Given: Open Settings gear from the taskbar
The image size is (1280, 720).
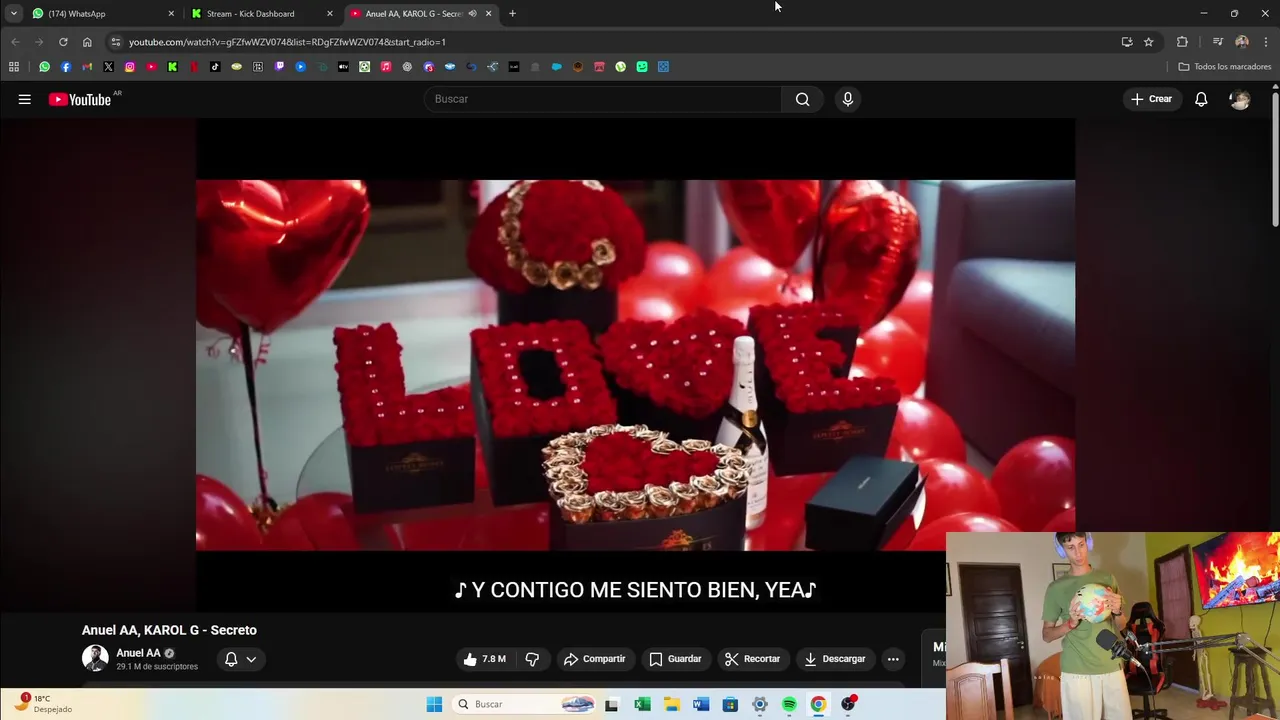Looking at the screenshot, I should click(x=760, y=704).
